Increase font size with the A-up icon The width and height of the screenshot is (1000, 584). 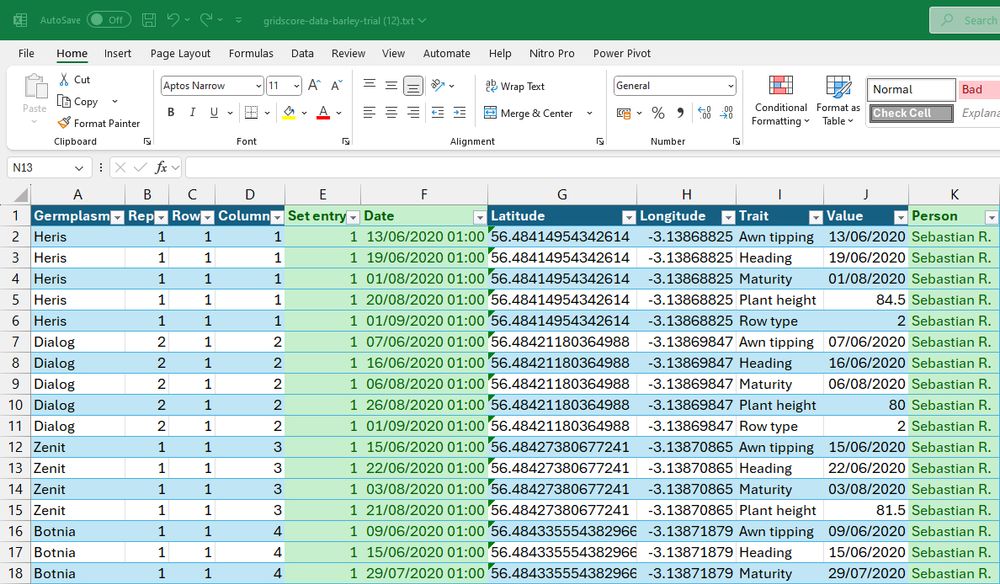(x=314, y=85)
